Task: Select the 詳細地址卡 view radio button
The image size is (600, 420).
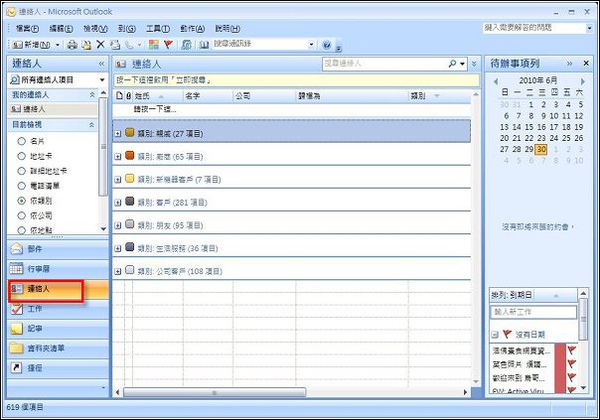Action: point(21,171)
